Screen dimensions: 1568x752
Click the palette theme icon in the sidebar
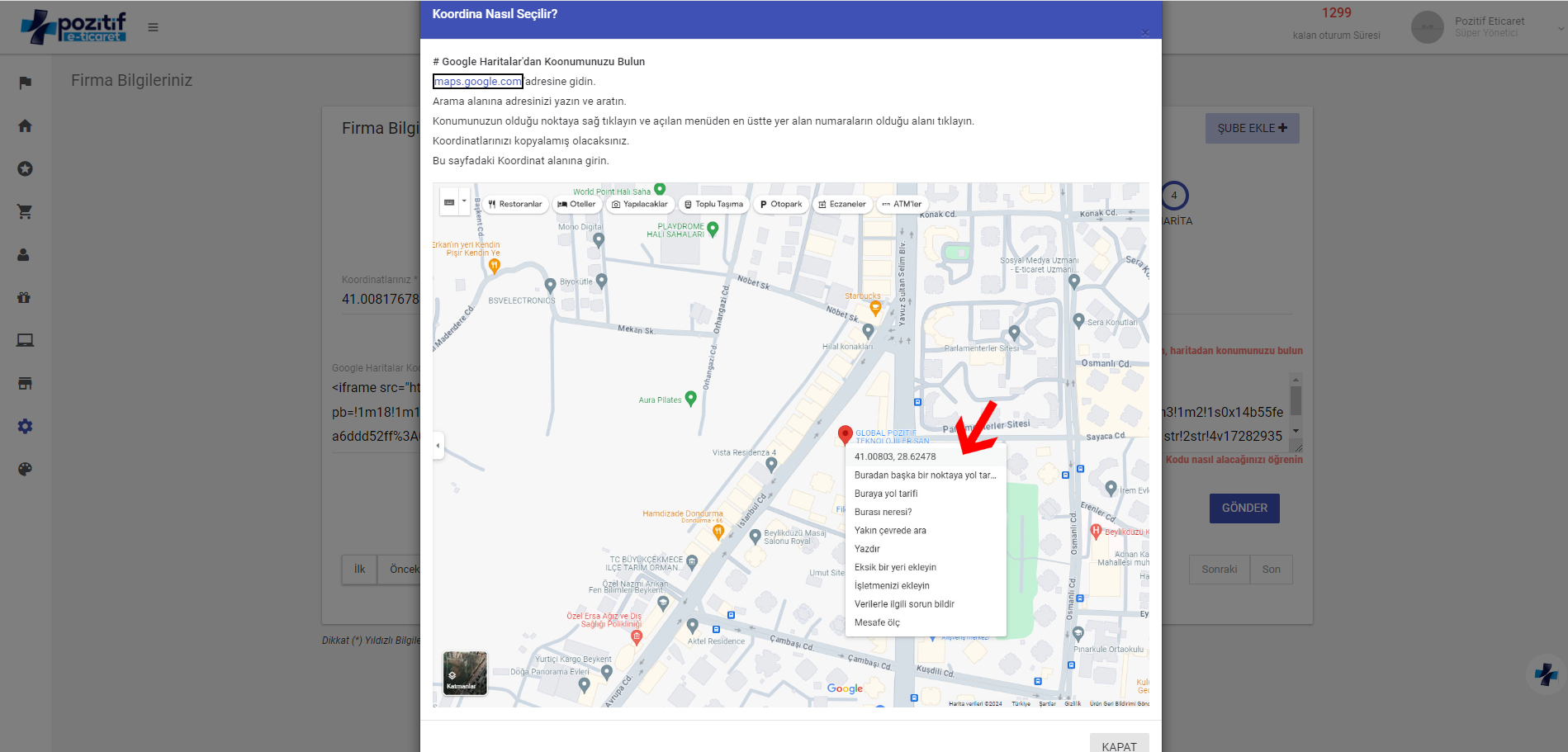(25, 469)
